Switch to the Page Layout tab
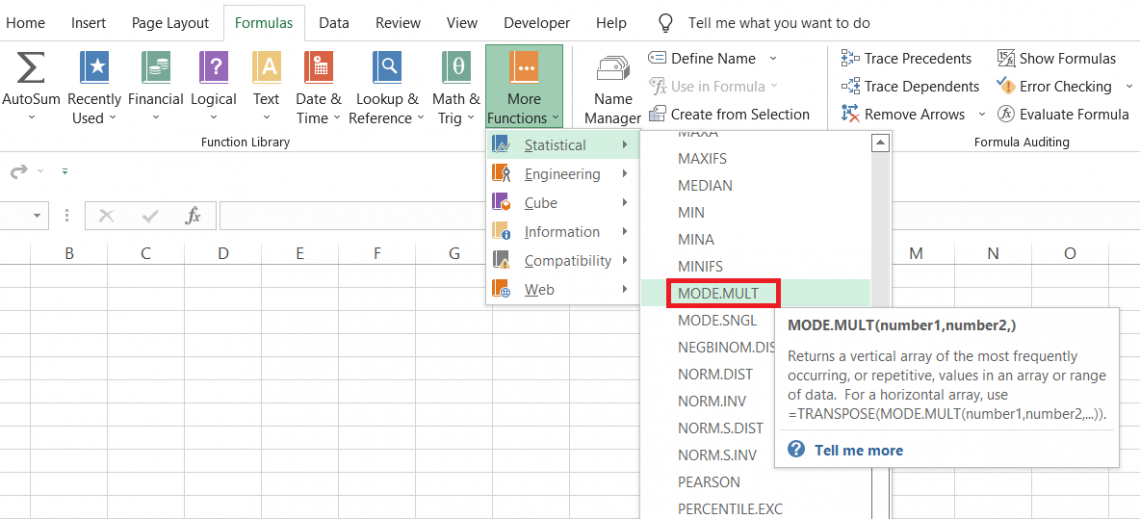 click(170, 22)
